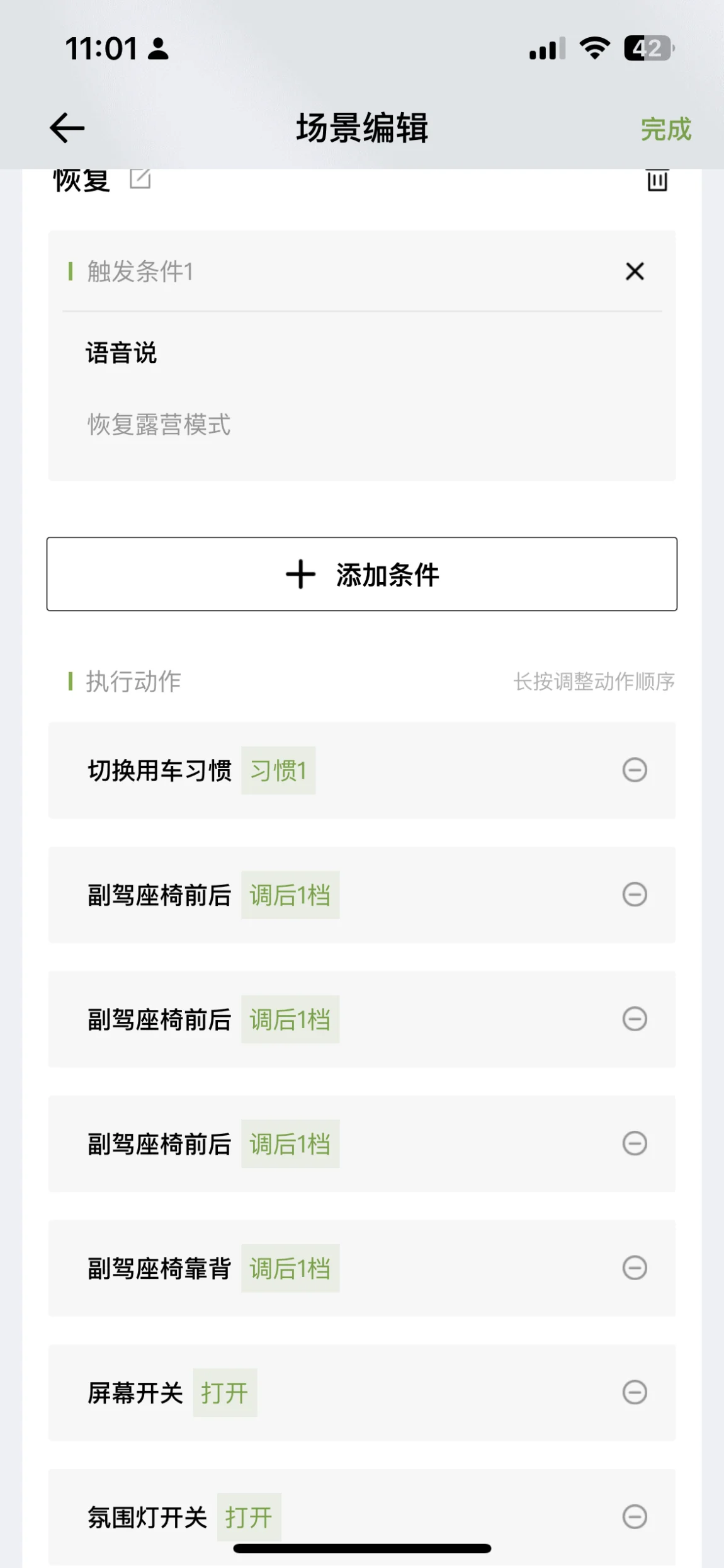Remove the 氛围灯开关 action
This screenshot has height=1568, width=724.
coord(635,1516)
